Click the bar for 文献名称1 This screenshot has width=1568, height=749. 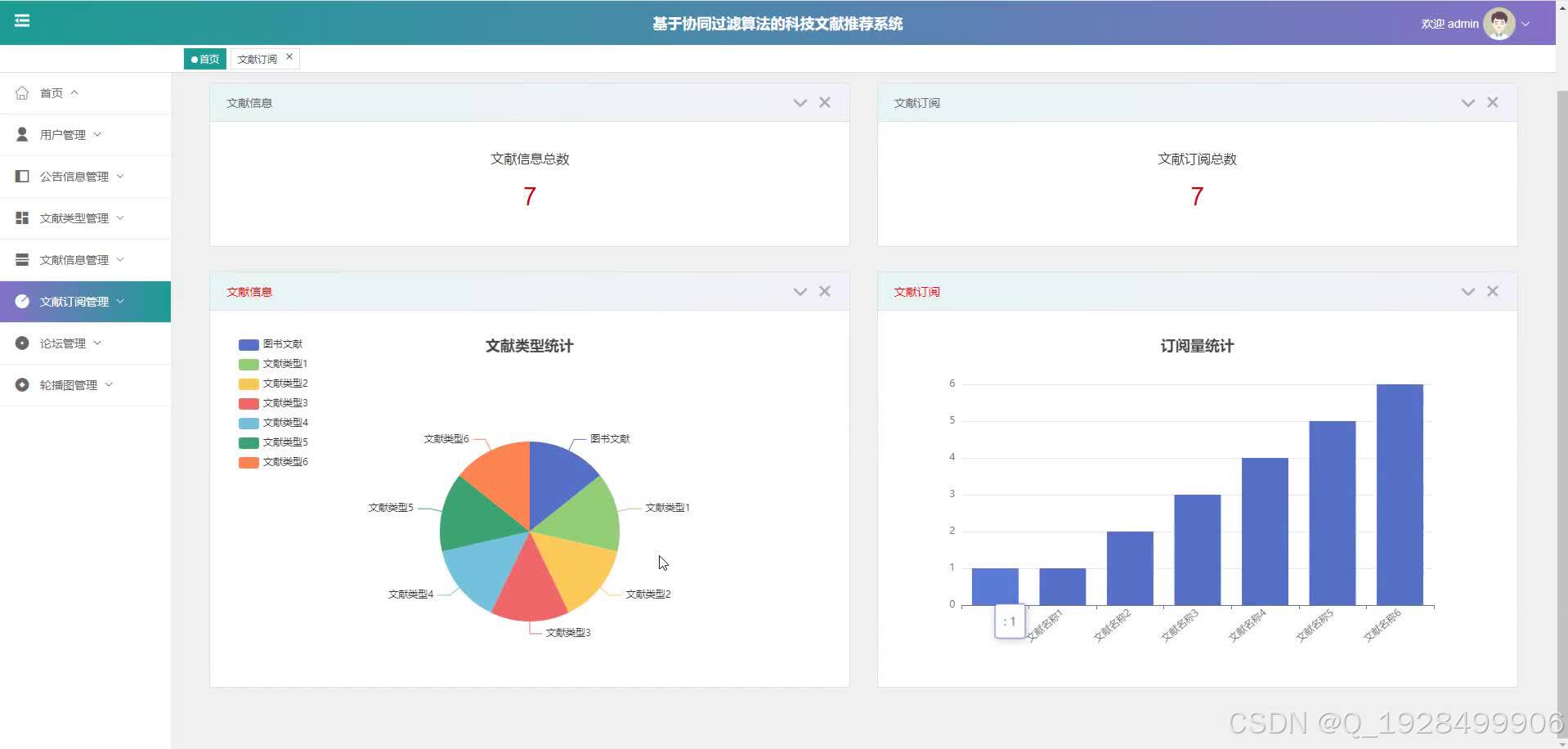(x=1063, y=587)
